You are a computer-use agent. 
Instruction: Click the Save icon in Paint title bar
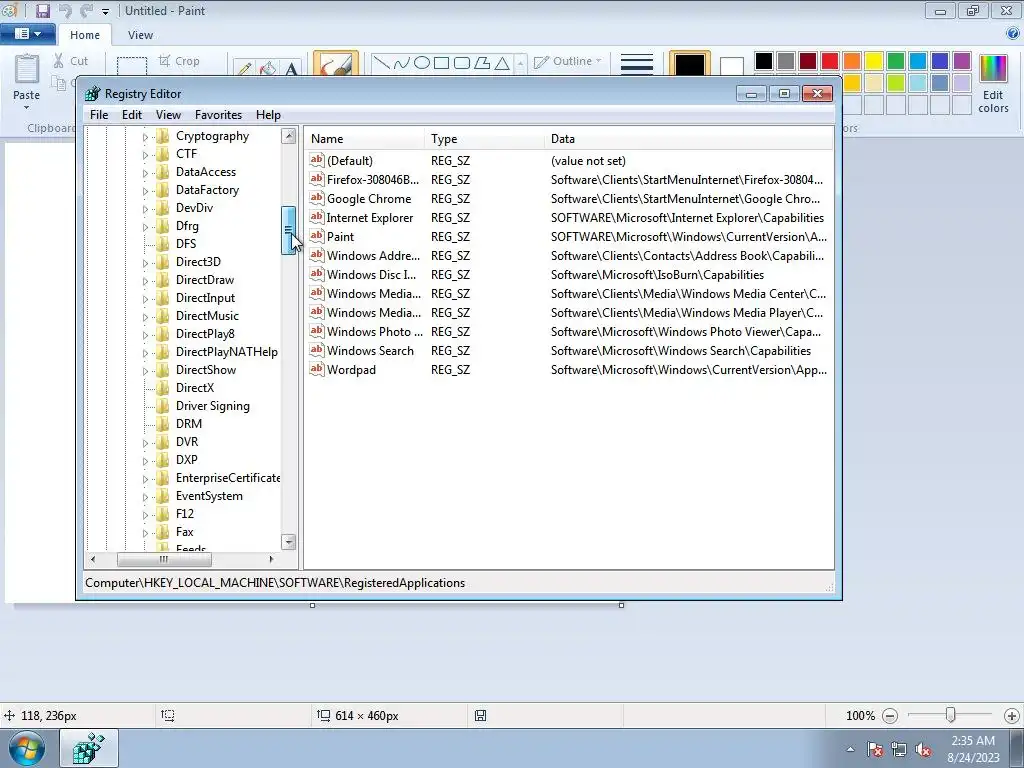pyautogui.click(x=42, y=10)
